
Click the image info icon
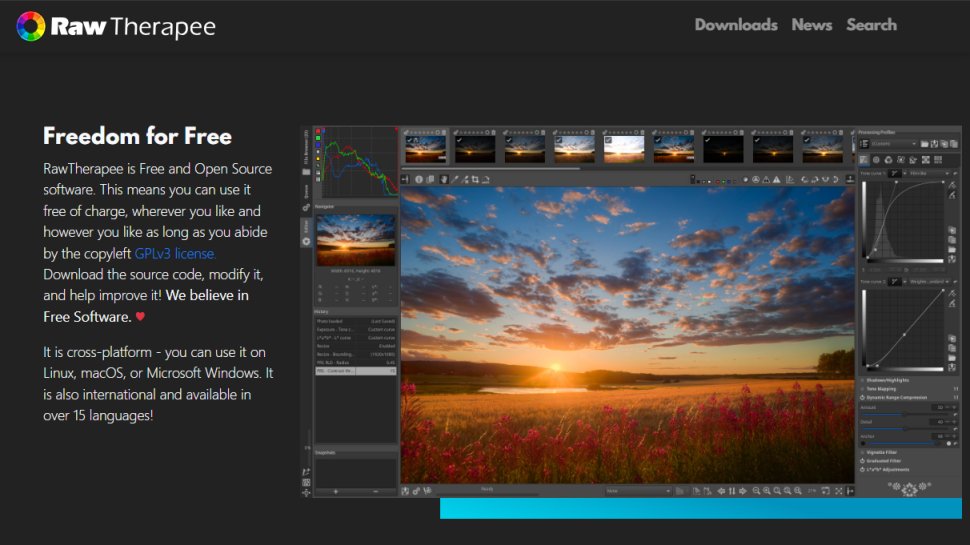[419, 179]
